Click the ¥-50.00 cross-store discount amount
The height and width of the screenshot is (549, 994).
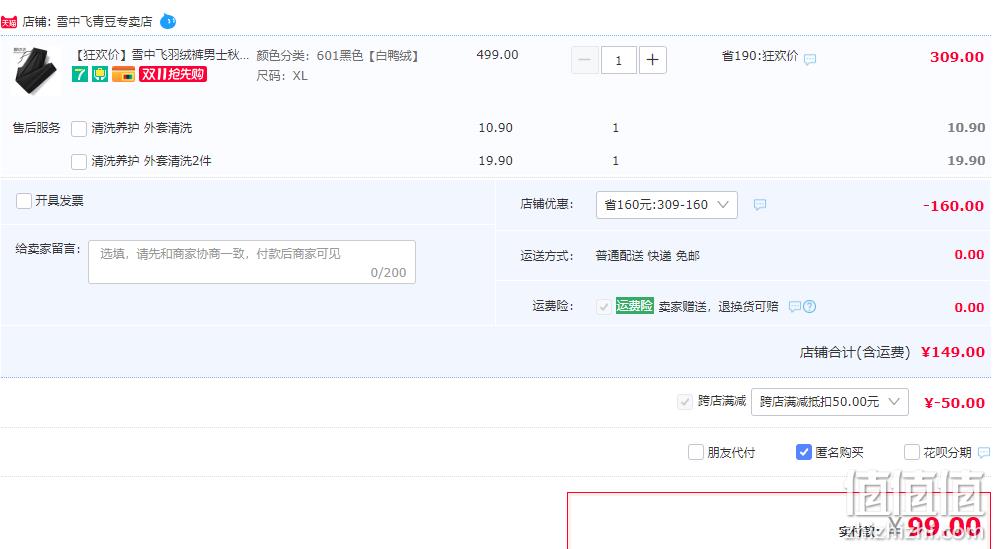pos(954,403)
